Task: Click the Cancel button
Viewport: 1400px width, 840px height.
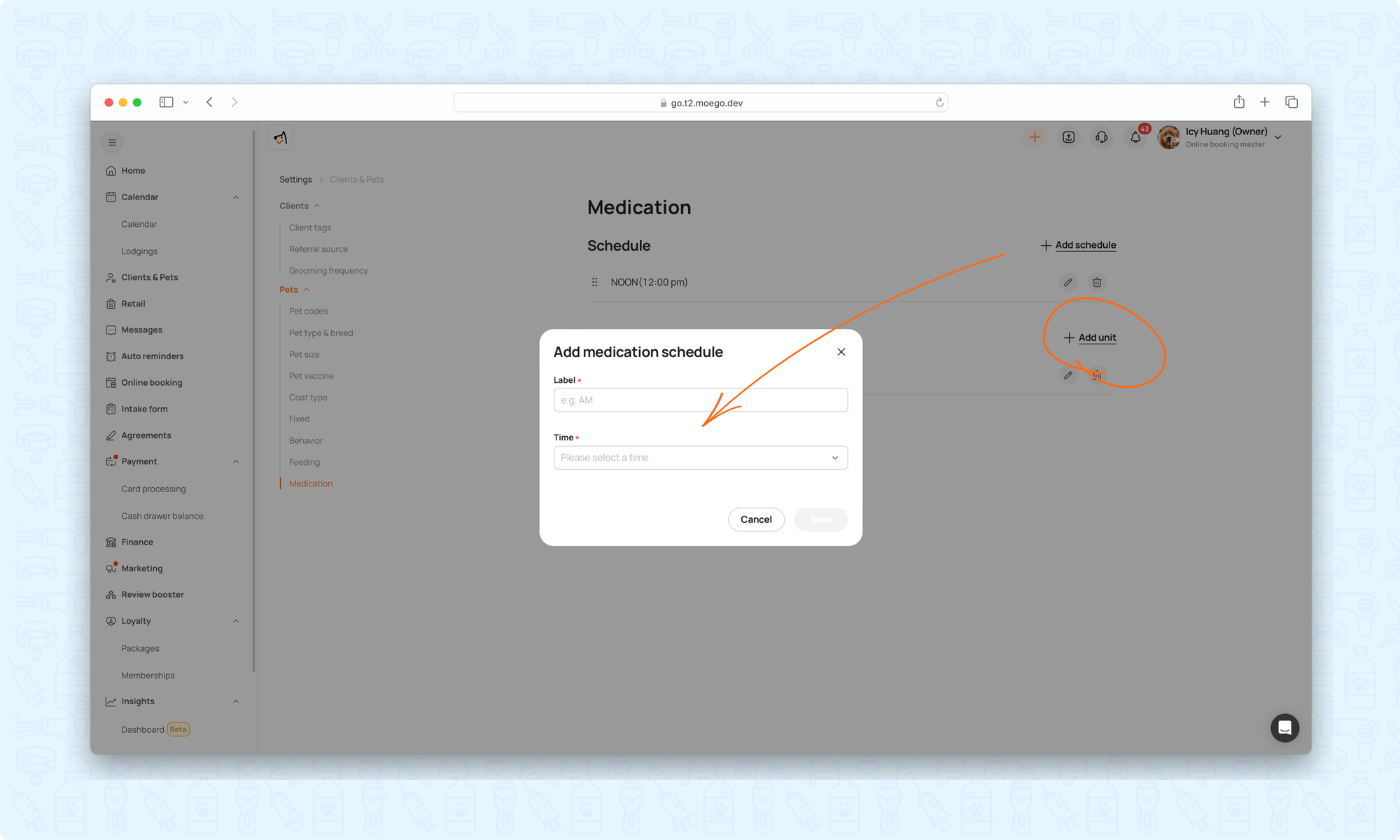Action: pyautogui.click(x=756, y=519)
